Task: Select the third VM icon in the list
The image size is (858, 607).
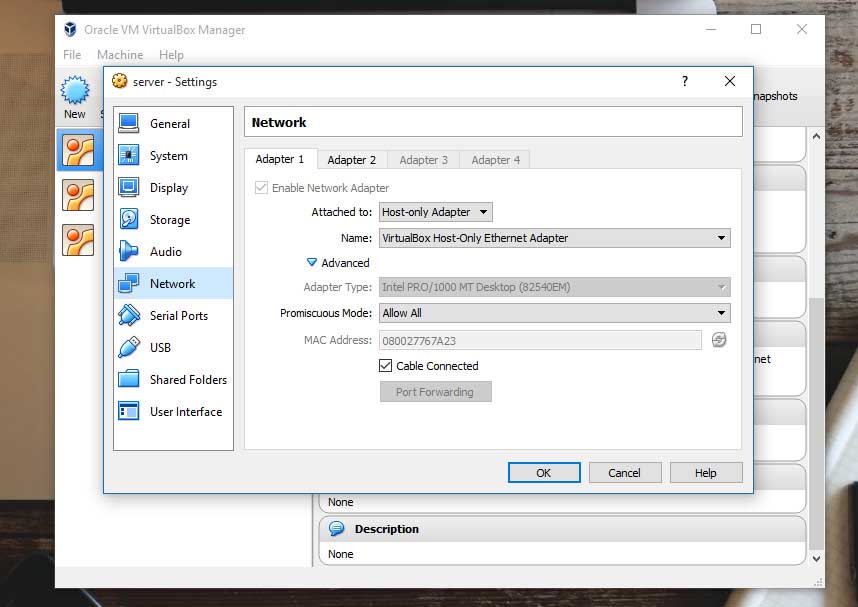Action: coord(78,240)
